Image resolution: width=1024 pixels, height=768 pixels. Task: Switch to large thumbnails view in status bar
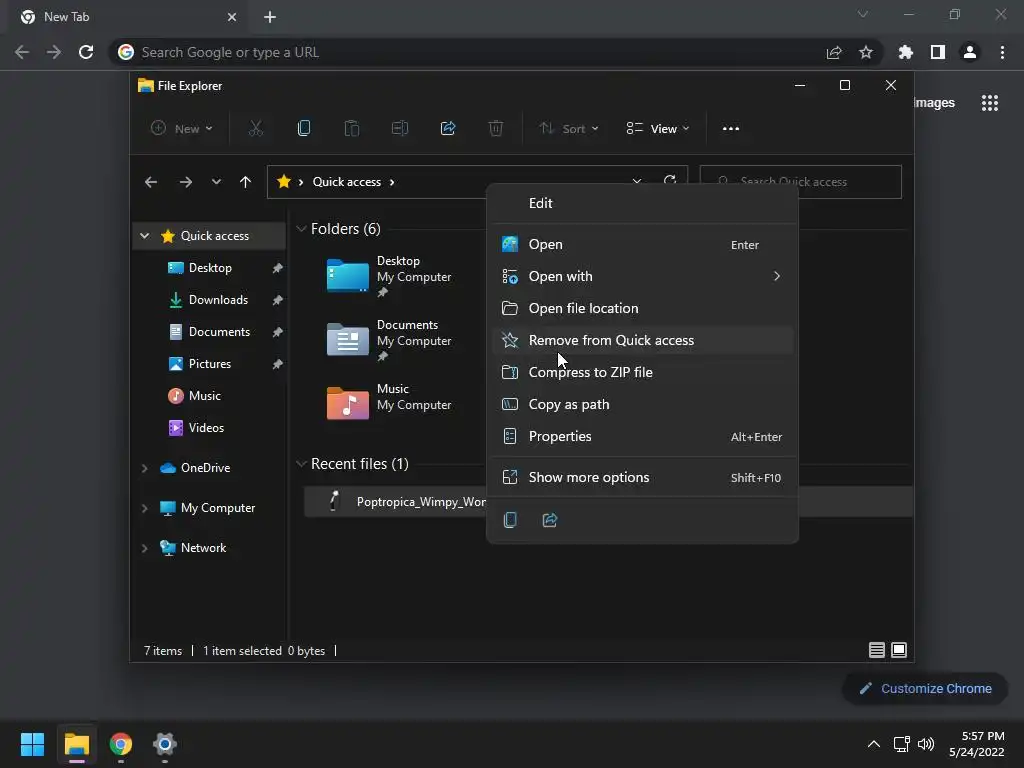[x=899, y=650]
